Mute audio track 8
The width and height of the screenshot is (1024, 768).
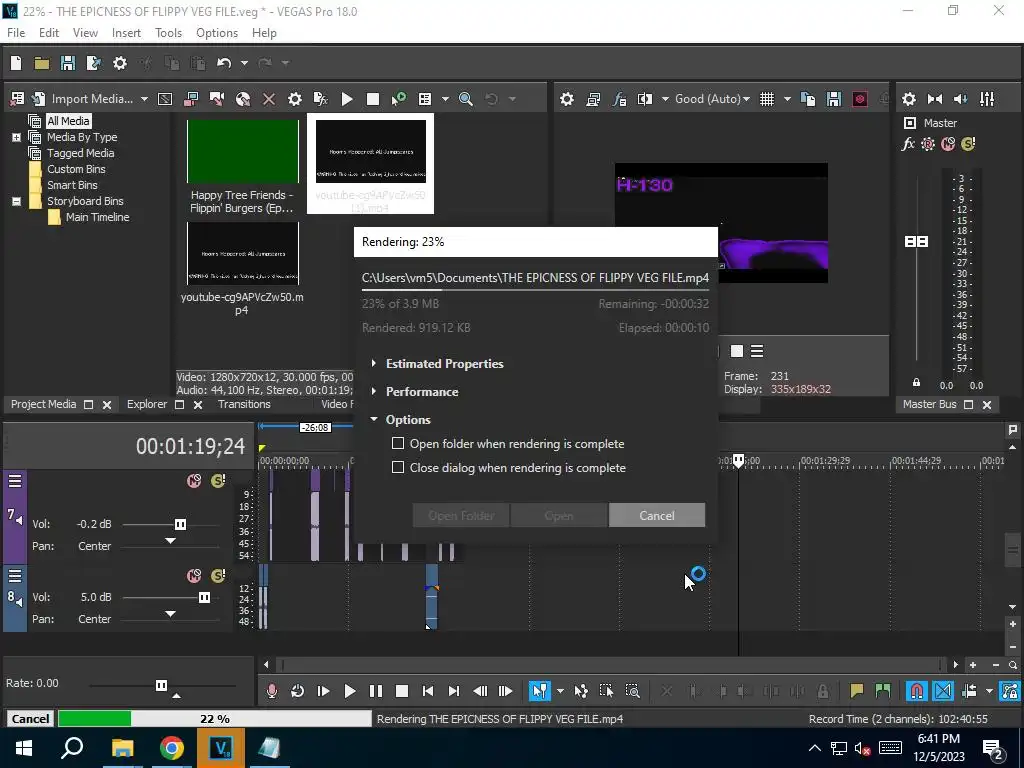[194, 575]
